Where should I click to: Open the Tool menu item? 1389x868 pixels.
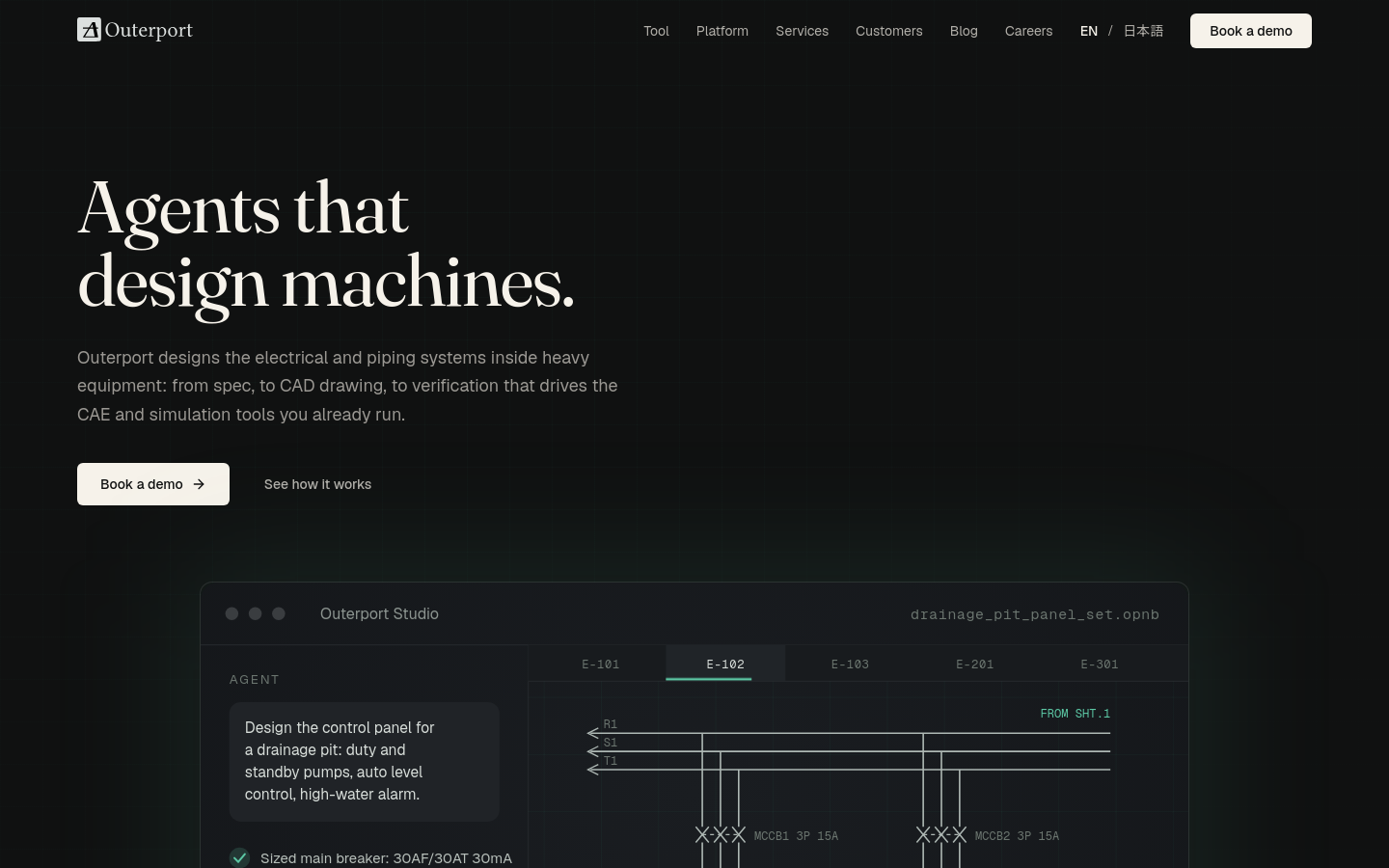click(x=656, y=31)
